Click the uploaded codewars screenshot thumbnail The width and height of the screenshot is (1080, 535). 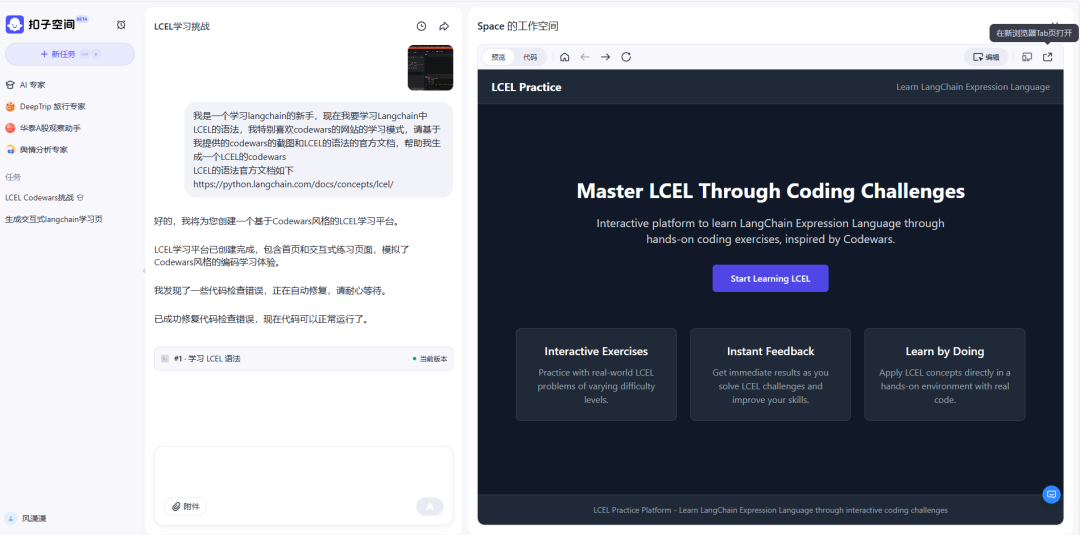pyautogui.click(x=430, y=68)
